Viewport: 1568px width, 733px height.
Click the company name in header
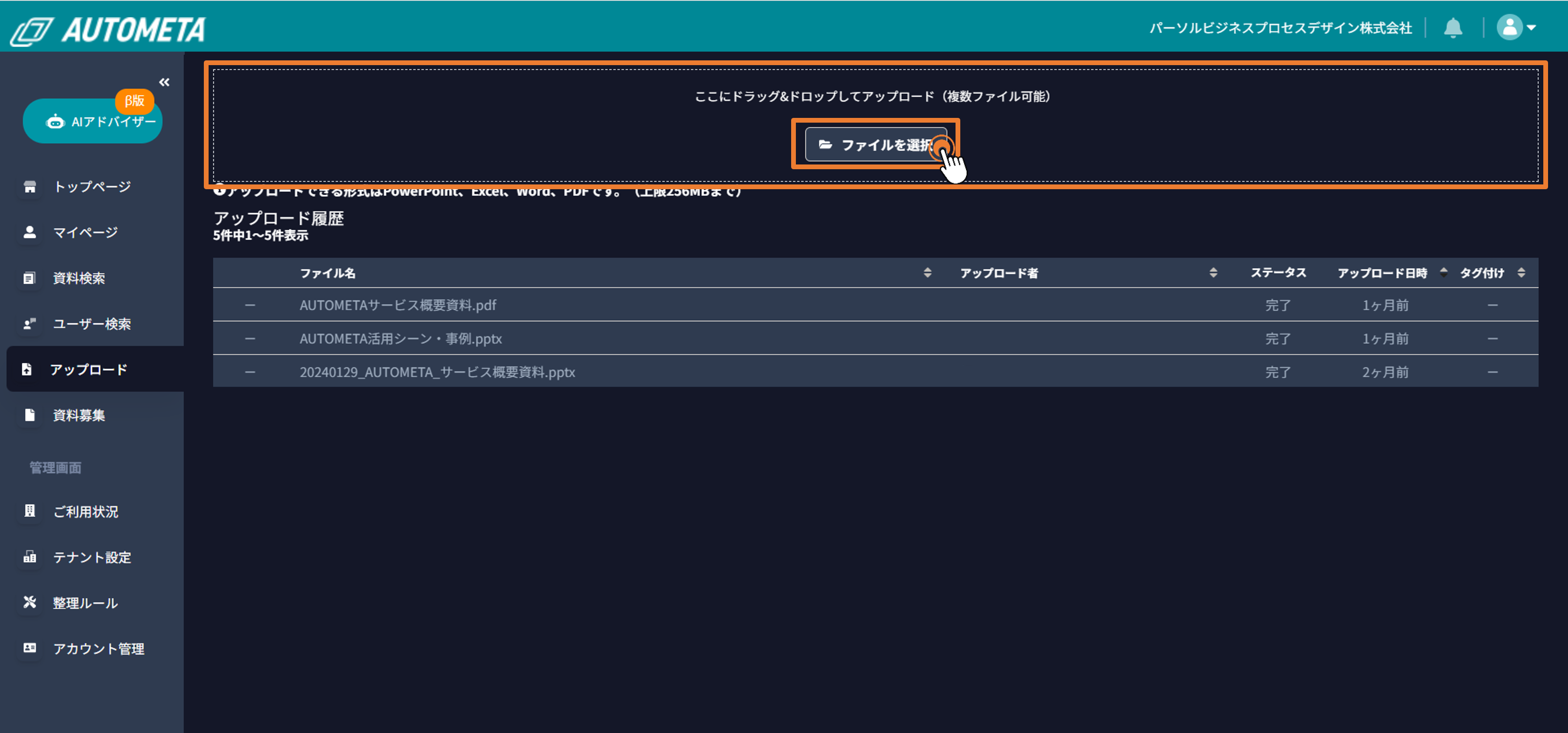(x=1280, y=28)
